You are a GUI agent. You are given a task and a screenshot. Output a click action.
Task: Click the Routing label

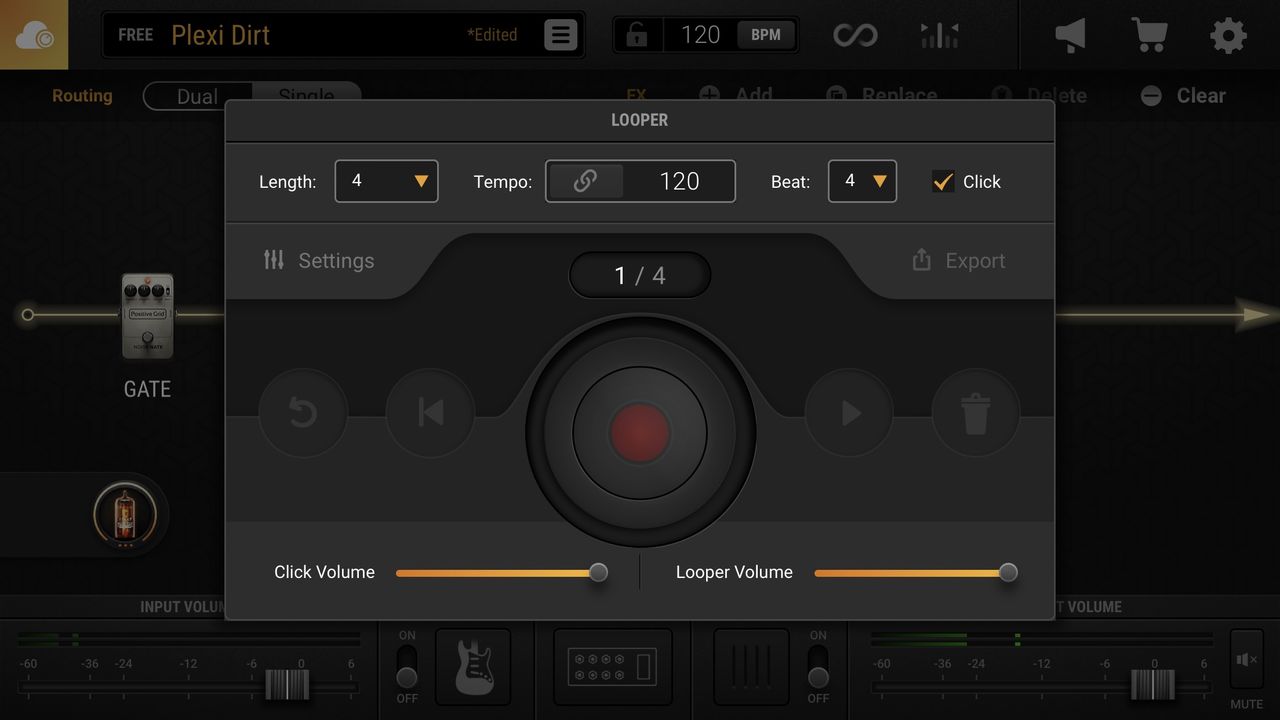click(82, 96)
